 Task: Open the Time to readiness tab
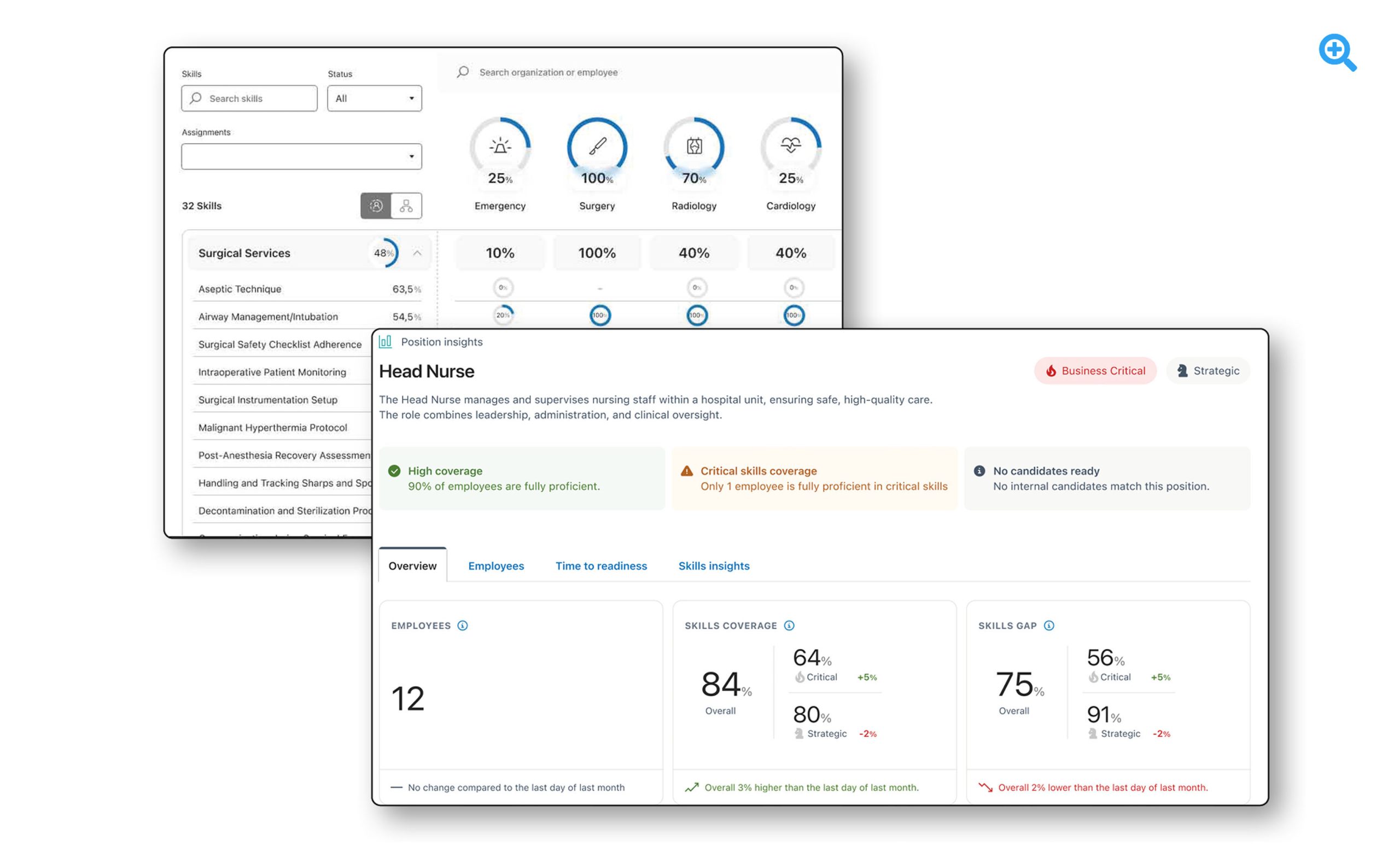point(601,565)
